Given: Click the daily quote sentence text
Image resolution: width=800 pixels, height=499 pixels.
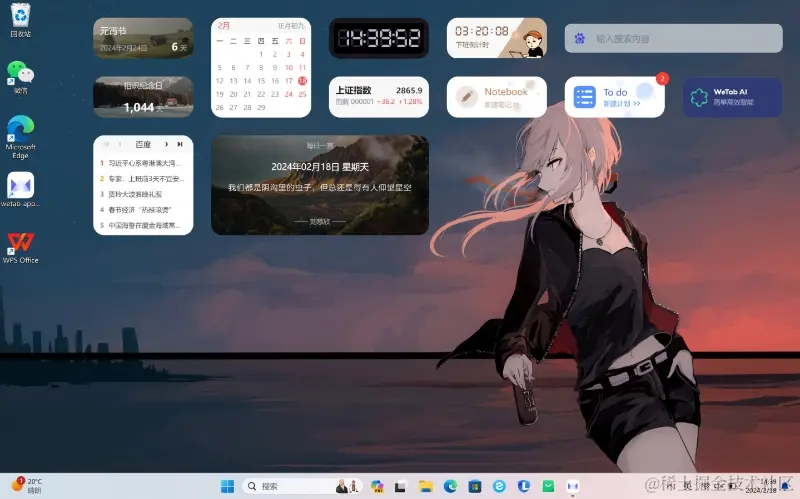Looking at the screenshot, I should pos(320,188).
